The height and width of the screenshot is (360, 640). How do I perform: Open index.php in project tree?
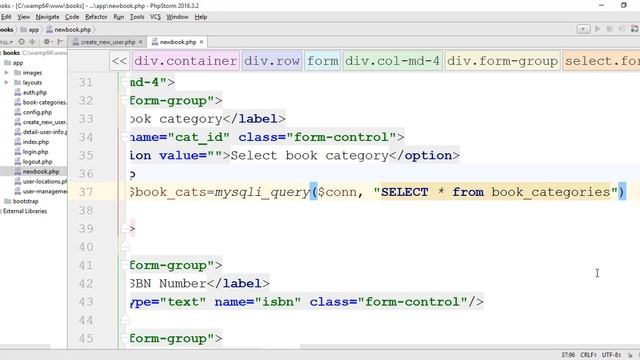coord(31,142)
